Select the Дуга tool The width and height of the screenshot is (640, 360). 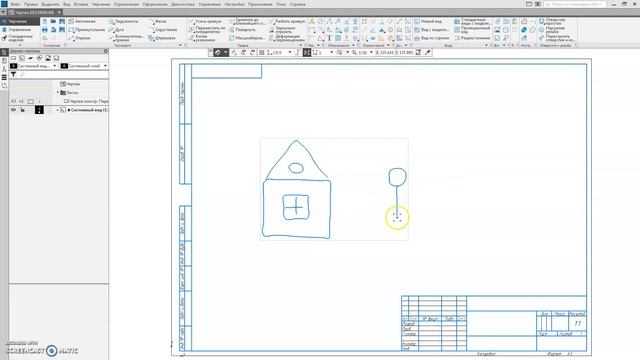pos(117,30)
